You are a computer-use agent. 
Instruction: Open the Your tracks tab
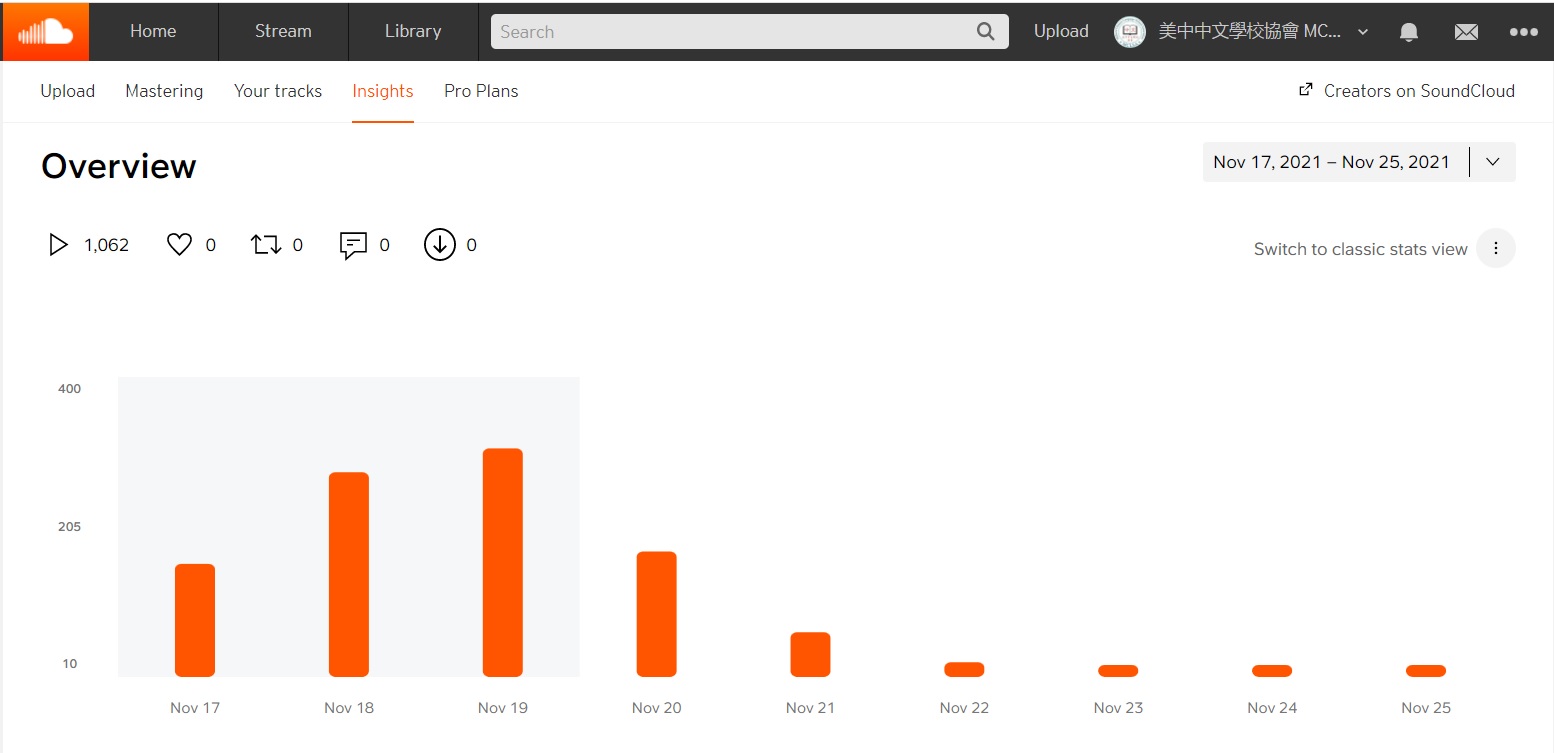point(278,91)
